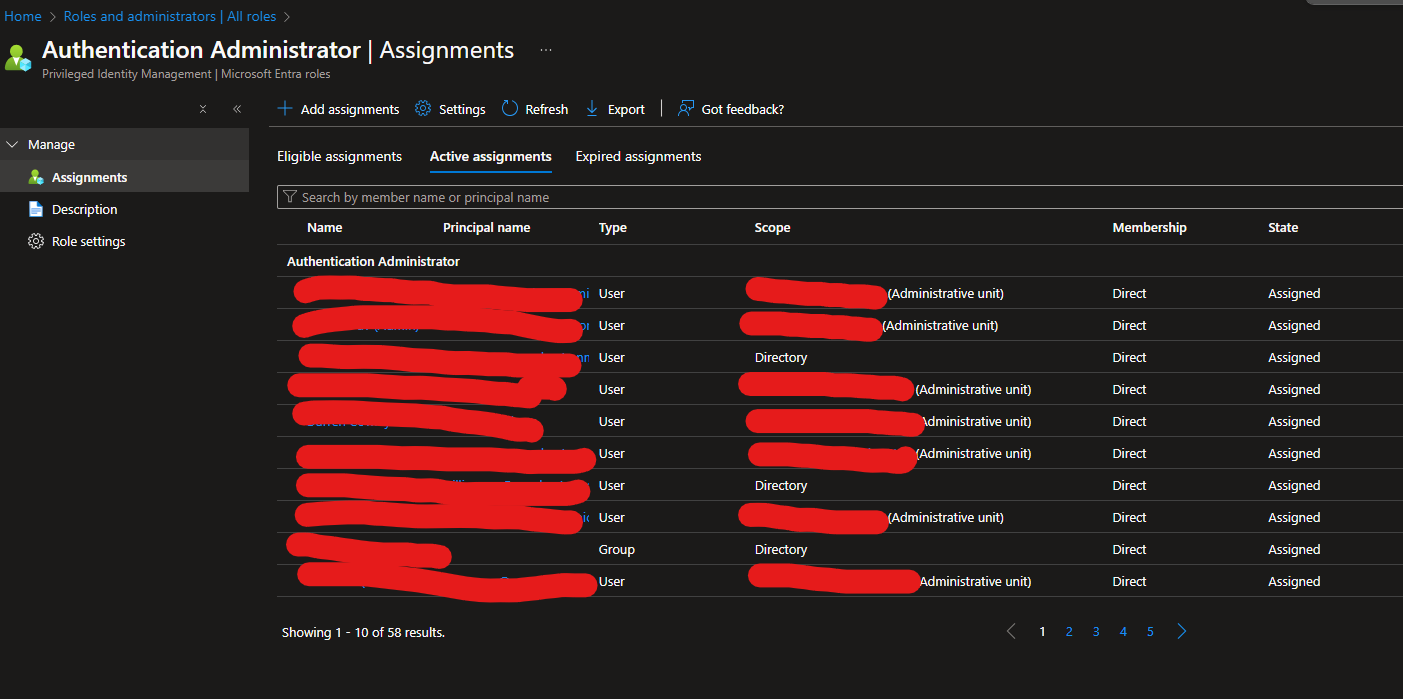Select current results page 1

coord(1042,631)
